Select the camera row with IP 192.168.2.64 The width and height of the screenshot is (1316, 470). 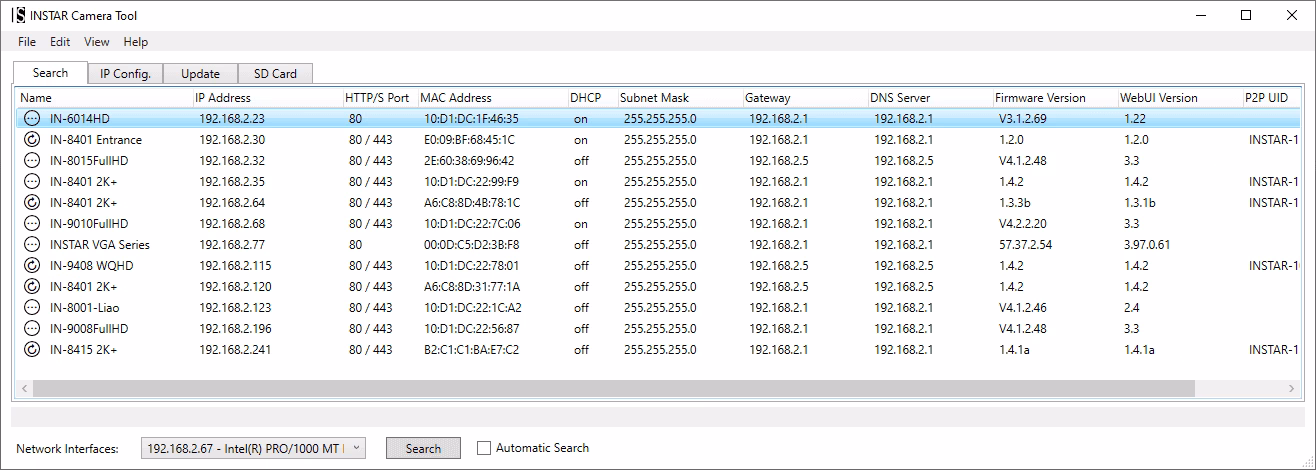(232, 203)
